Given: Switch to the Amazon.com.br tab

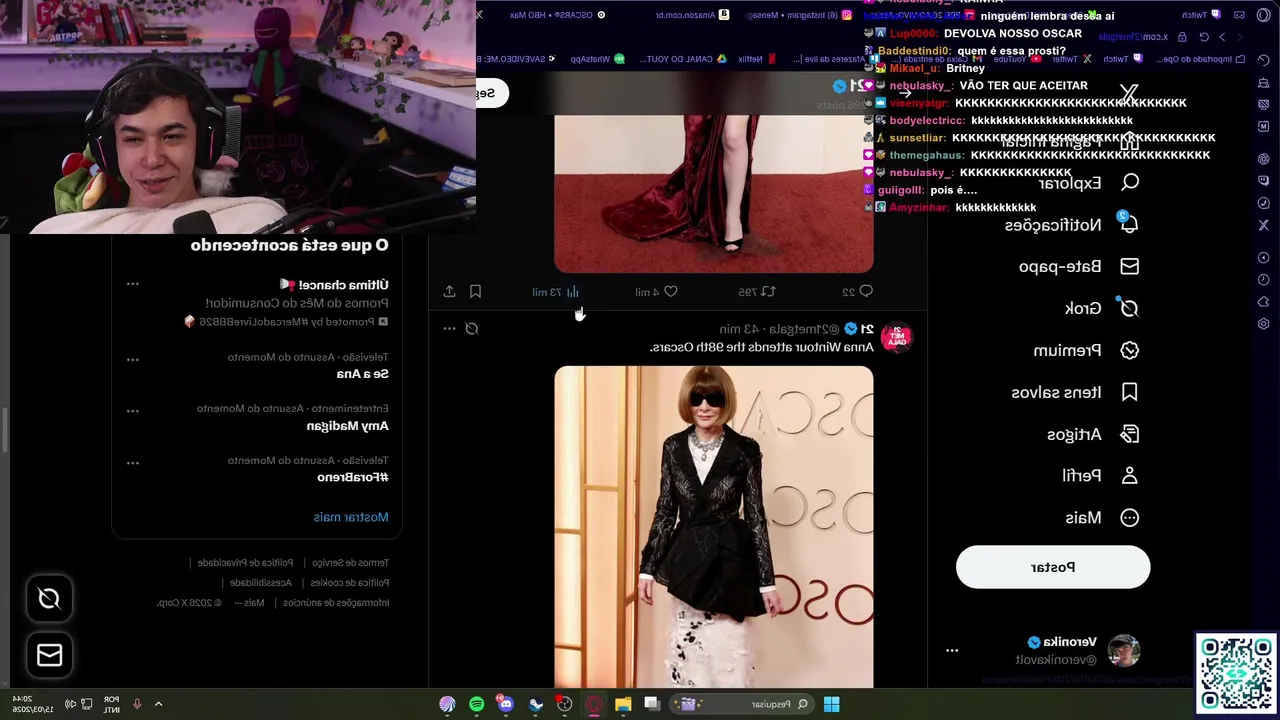Looking at the screenshot, I should click(694, 15).
